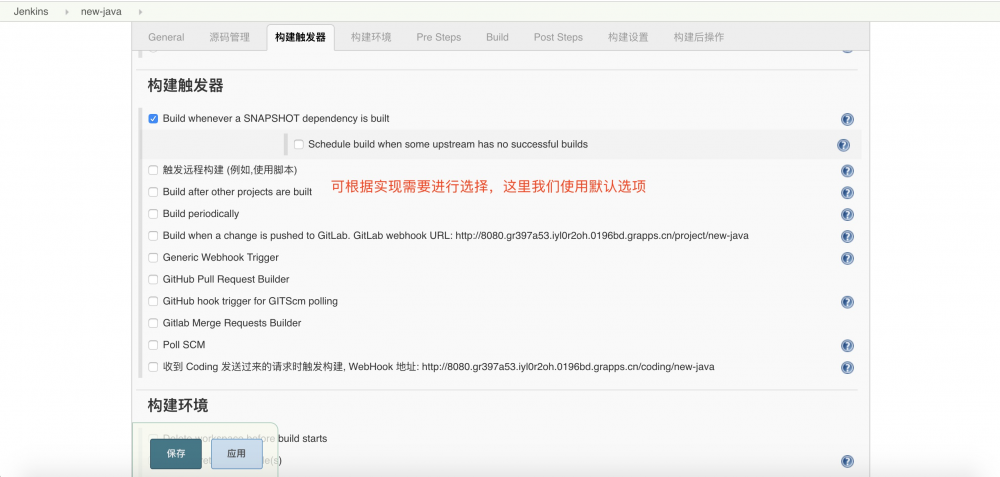The height and width of the screenshot is (477, 1000).
Task: Uncheck Build whenever a SNAPSHOT dependency is built
Action: pos(153,119)
